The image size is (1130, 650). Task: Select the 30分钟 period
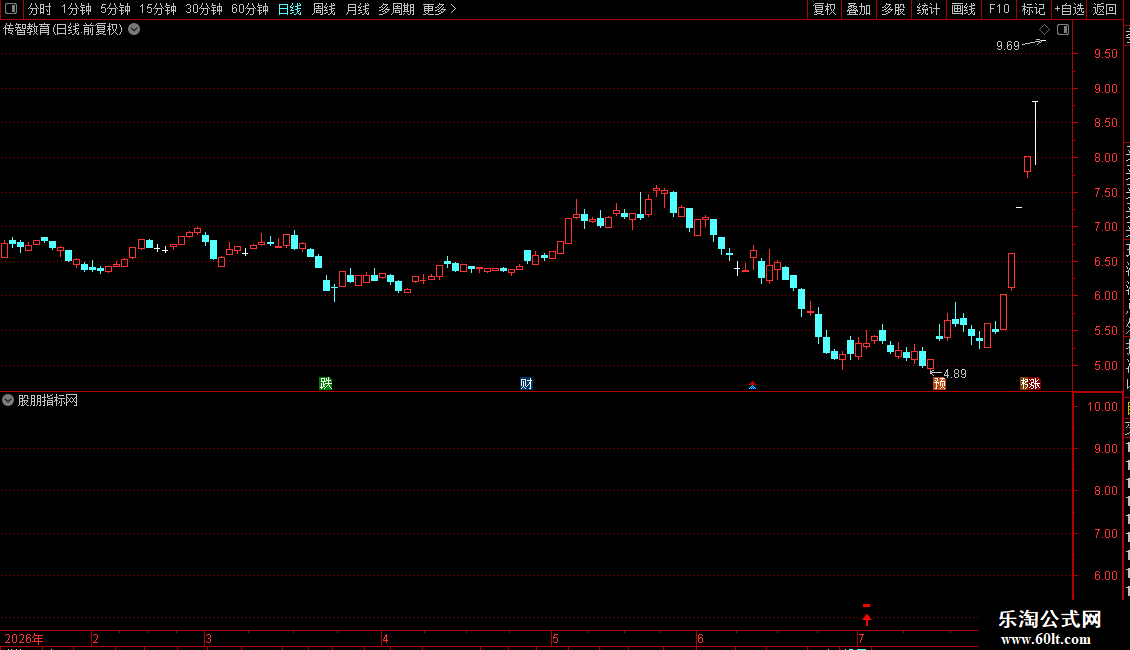click(x=203, y=9)
